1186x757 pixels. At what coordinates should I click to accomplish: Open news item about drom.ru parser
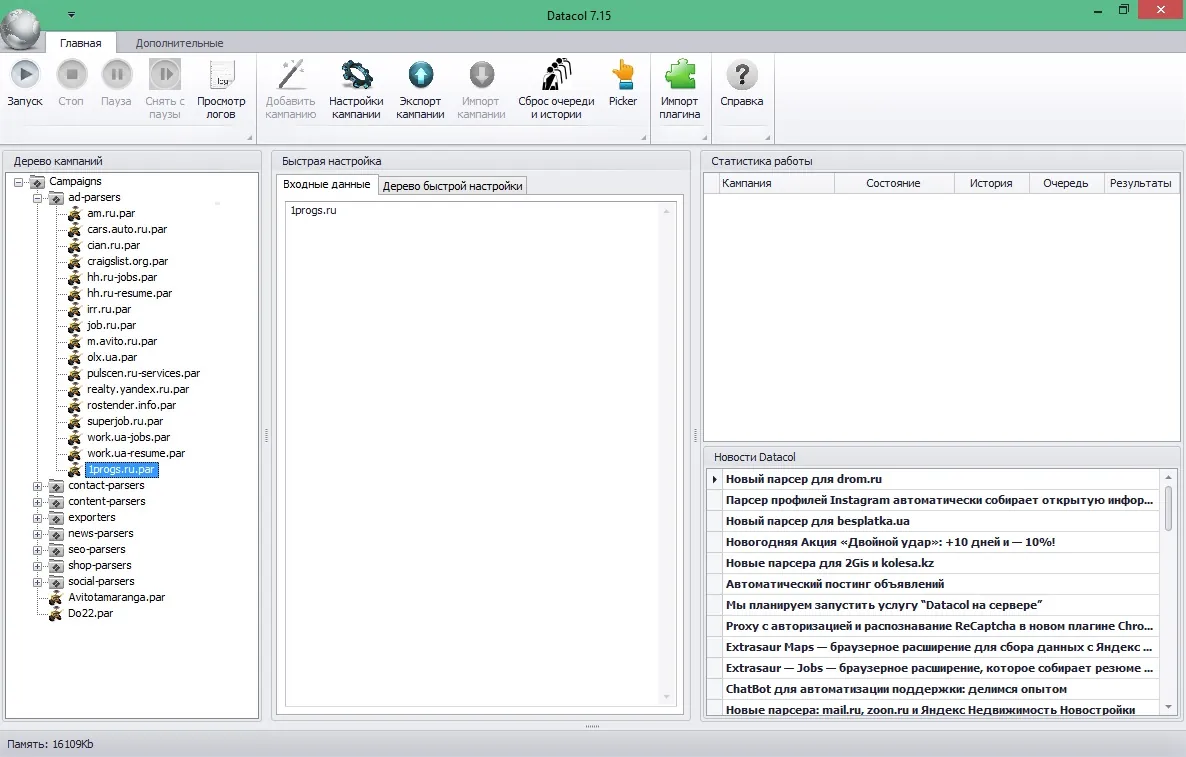click(x=803, y=479)
